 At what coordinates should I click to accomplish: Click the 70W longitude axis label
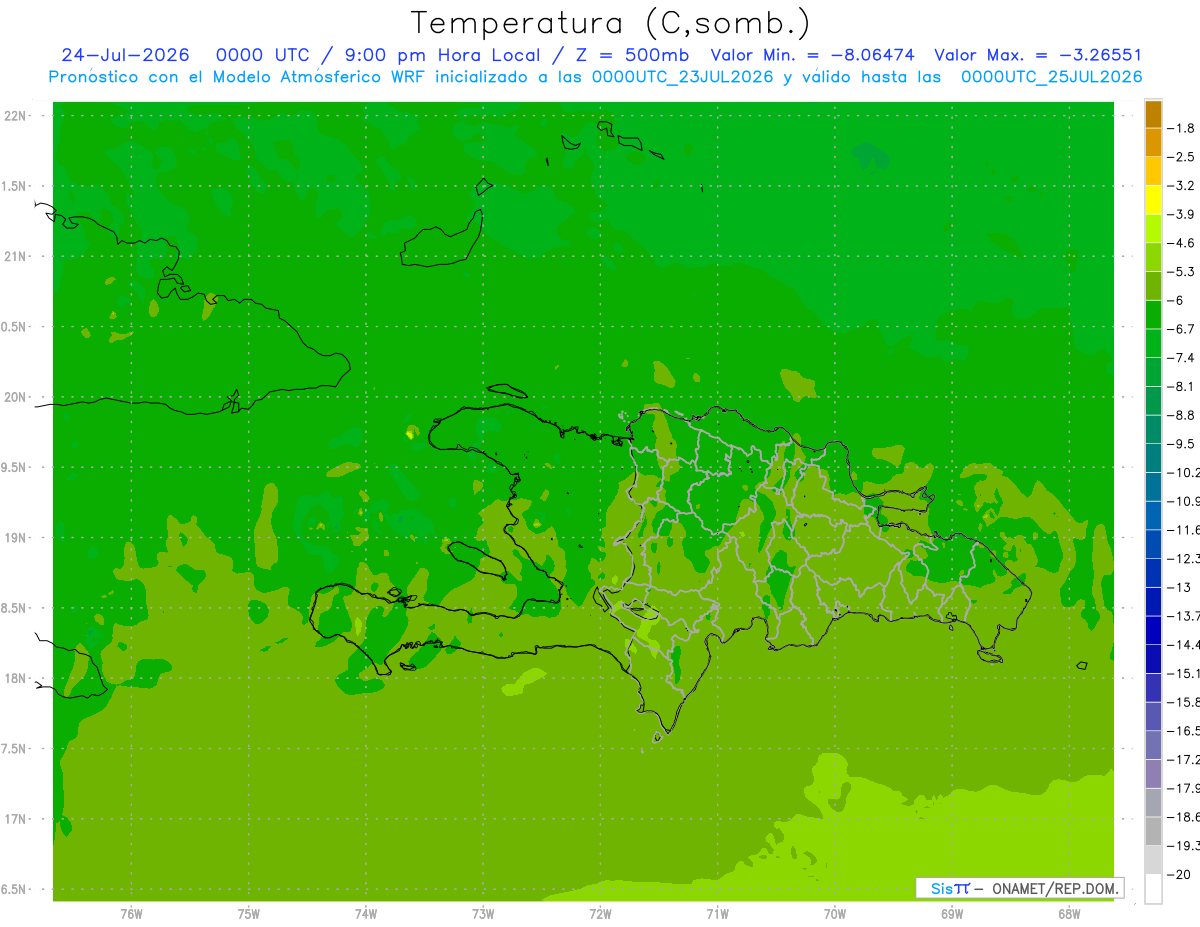click(835, 914)
